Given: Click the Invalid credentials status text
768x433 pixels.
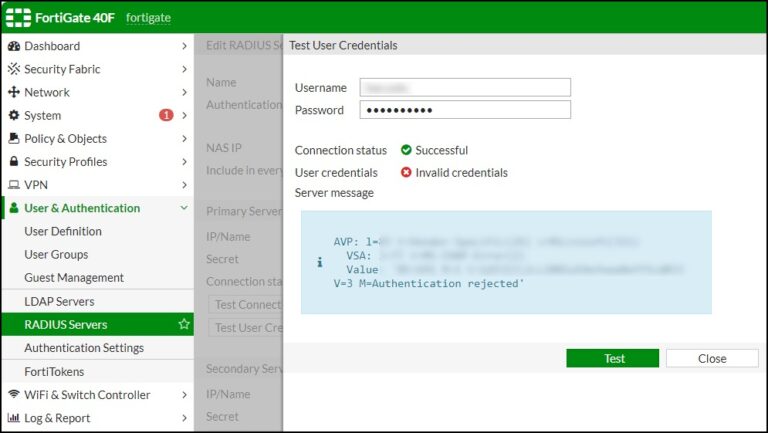Looking at the screenshot, I should 461,172.
